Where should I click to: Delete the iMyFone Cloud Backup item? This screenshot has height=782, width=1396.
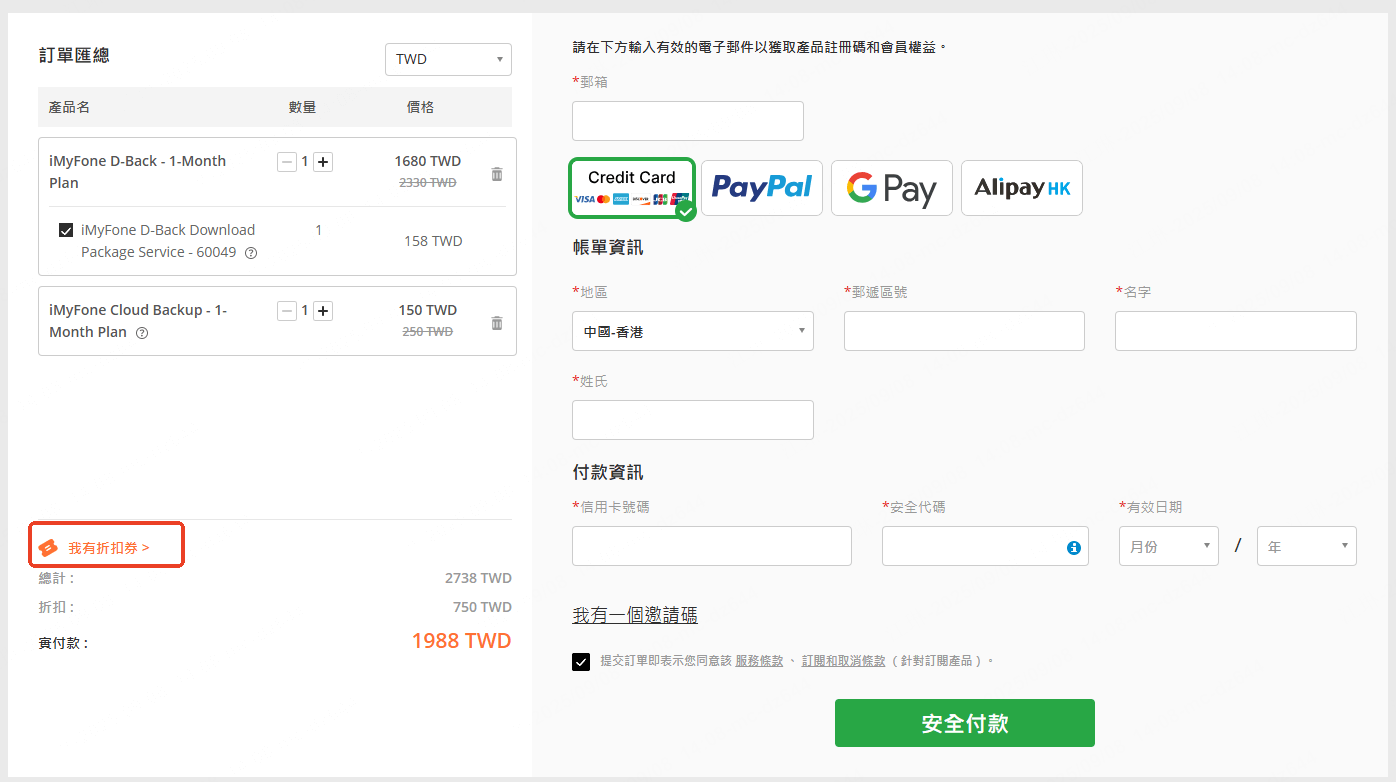[497, 323]
